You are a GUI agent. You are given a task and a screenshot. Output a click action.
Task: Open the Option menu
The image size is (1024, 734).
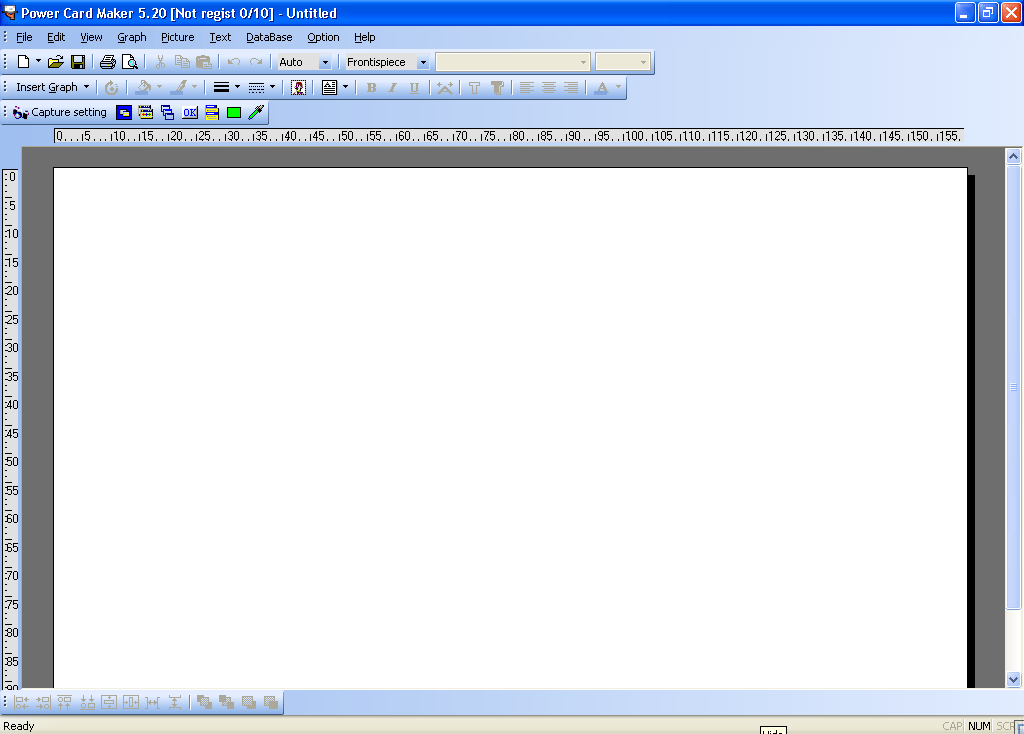click(323, 37)
